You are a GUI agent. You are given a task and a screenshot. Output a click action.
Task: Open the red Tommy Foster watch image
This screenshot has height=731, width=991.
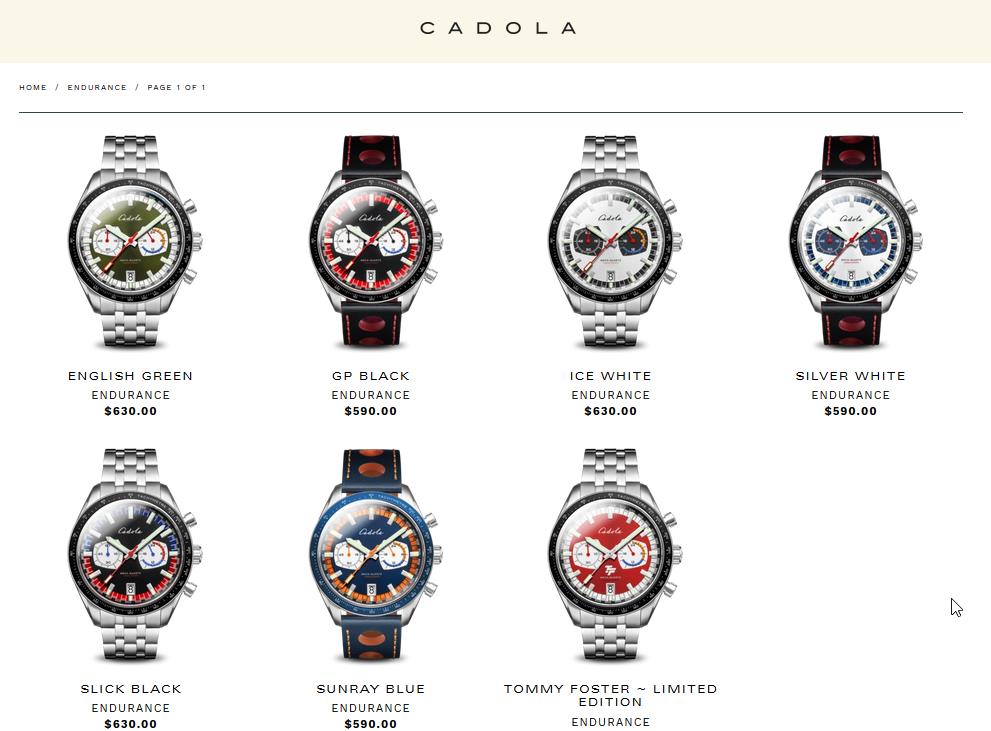(614, 555)
